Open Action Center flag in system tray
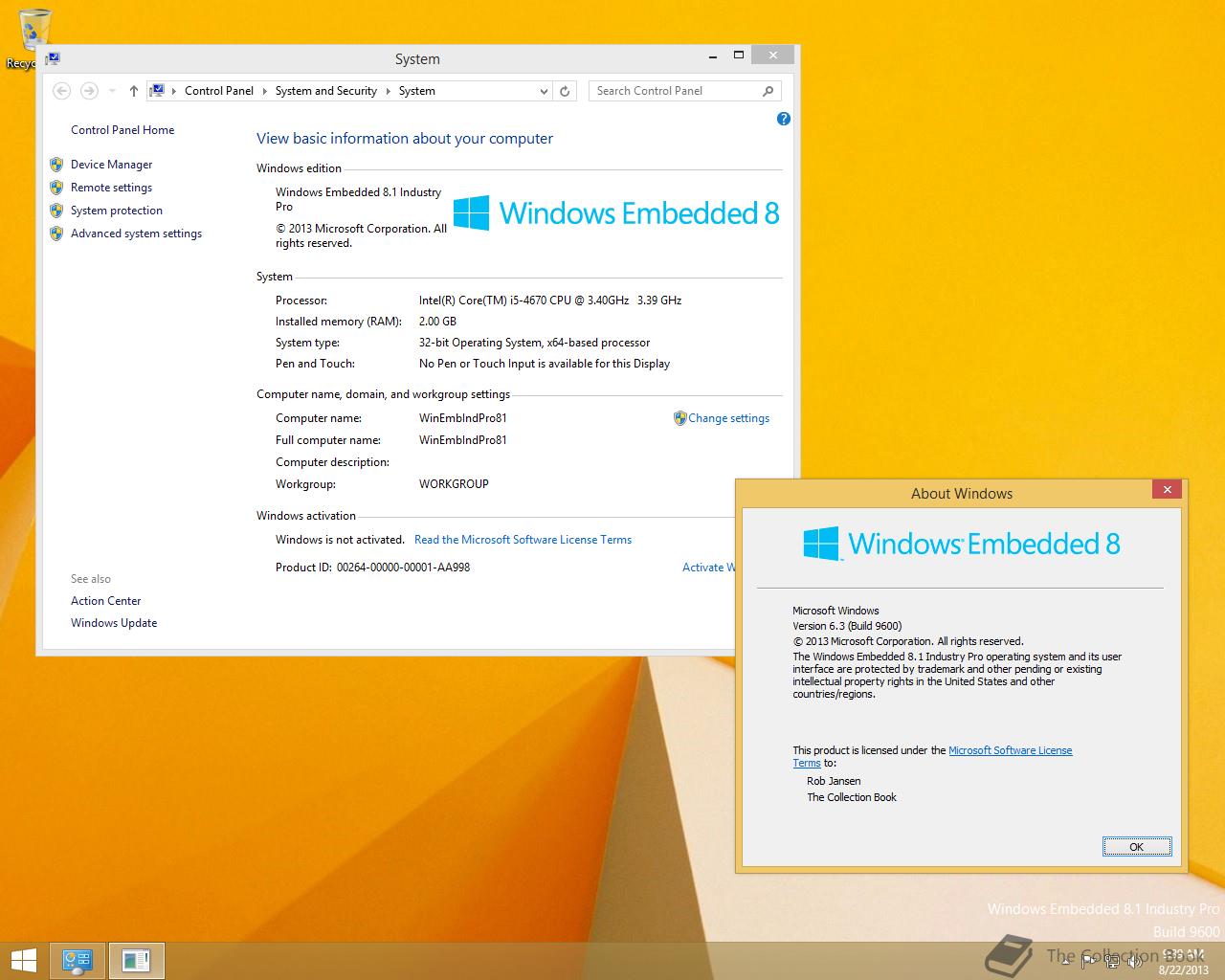Image resolution: width=1225 pixels, height=980 pixels. pyautogui.click(x=1089, y=961)
